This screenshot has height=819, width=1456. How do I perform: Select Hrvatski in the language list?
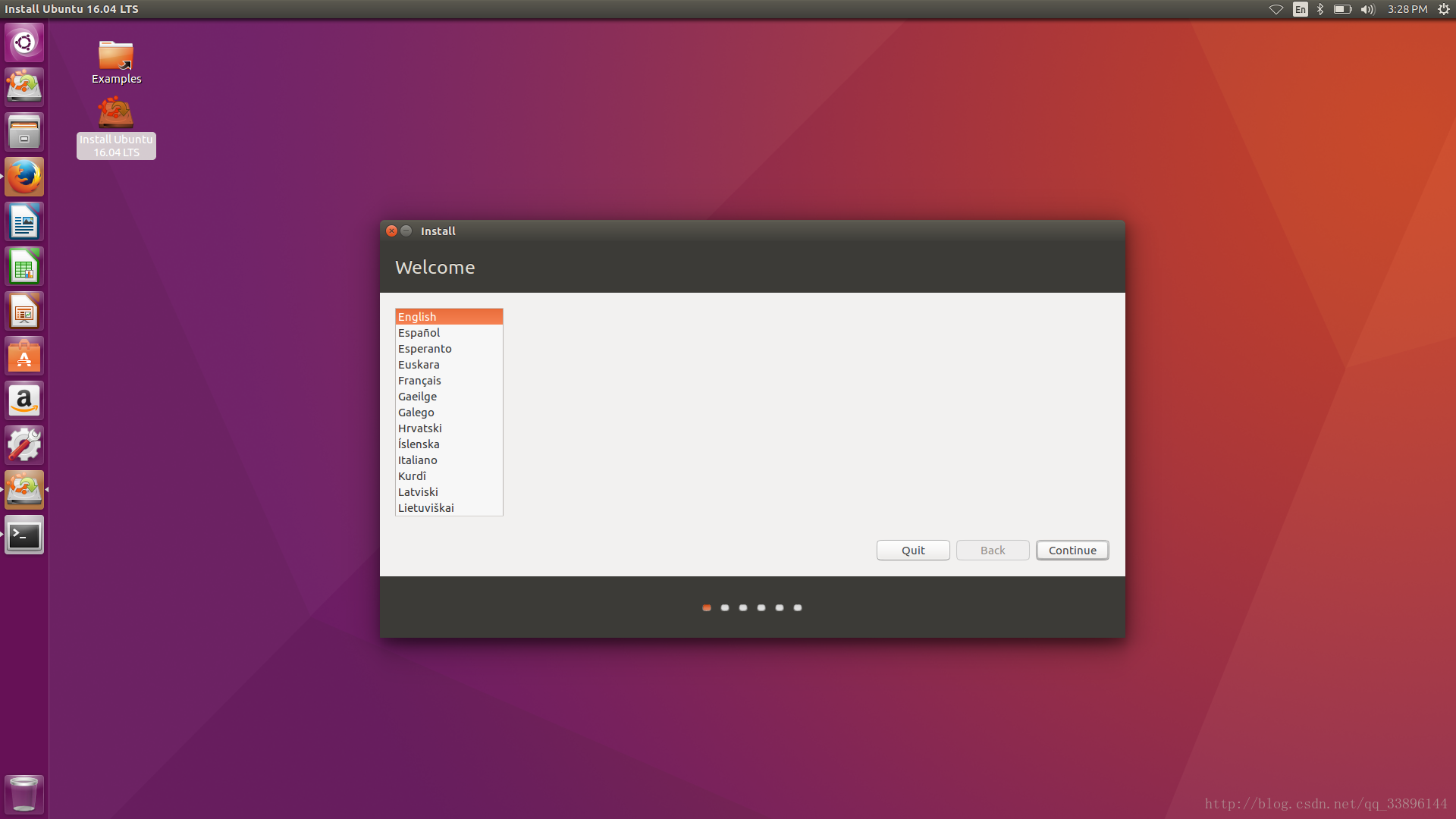tap(449, 428)
